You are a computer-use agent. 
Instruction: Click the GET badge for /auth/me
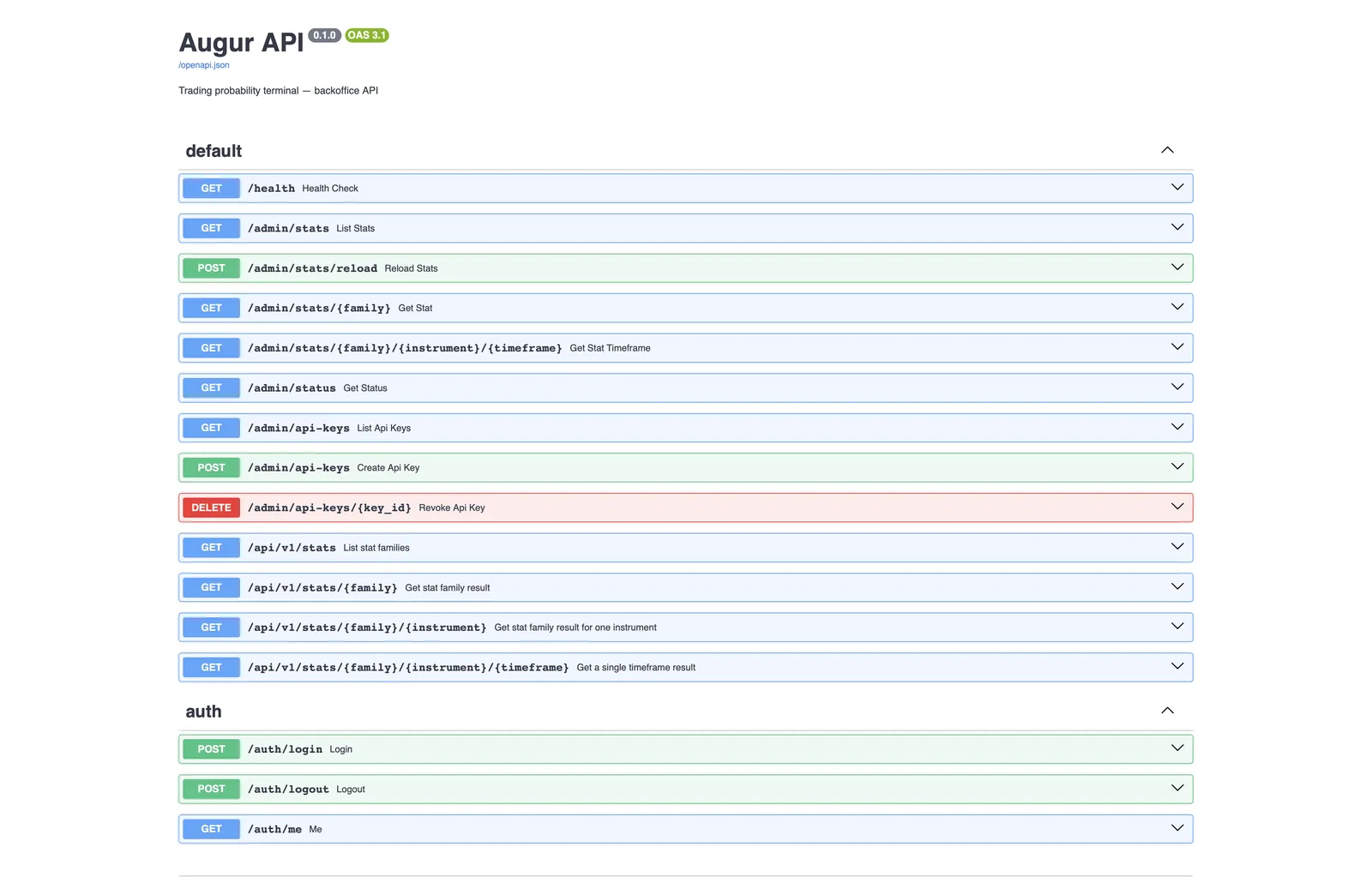coord(211,828)
